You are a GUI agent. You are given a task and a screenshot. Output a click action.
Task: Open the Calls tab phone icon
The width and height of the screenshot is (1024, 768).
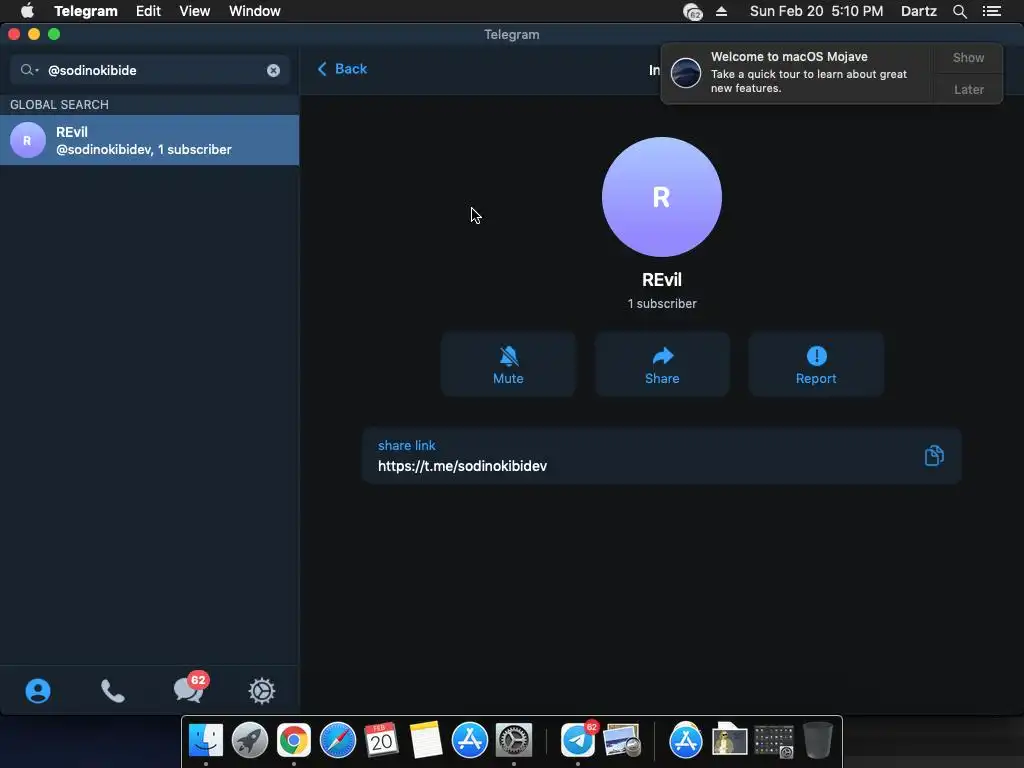(x=112, y=691)
